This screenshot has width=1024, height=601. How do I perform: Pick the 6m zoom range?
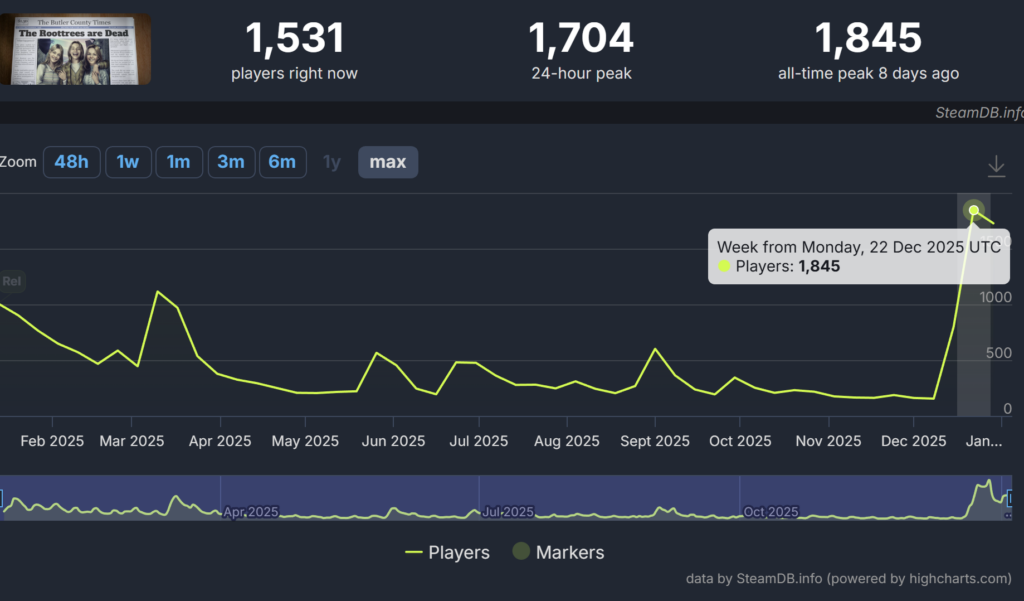pos(282,162)
